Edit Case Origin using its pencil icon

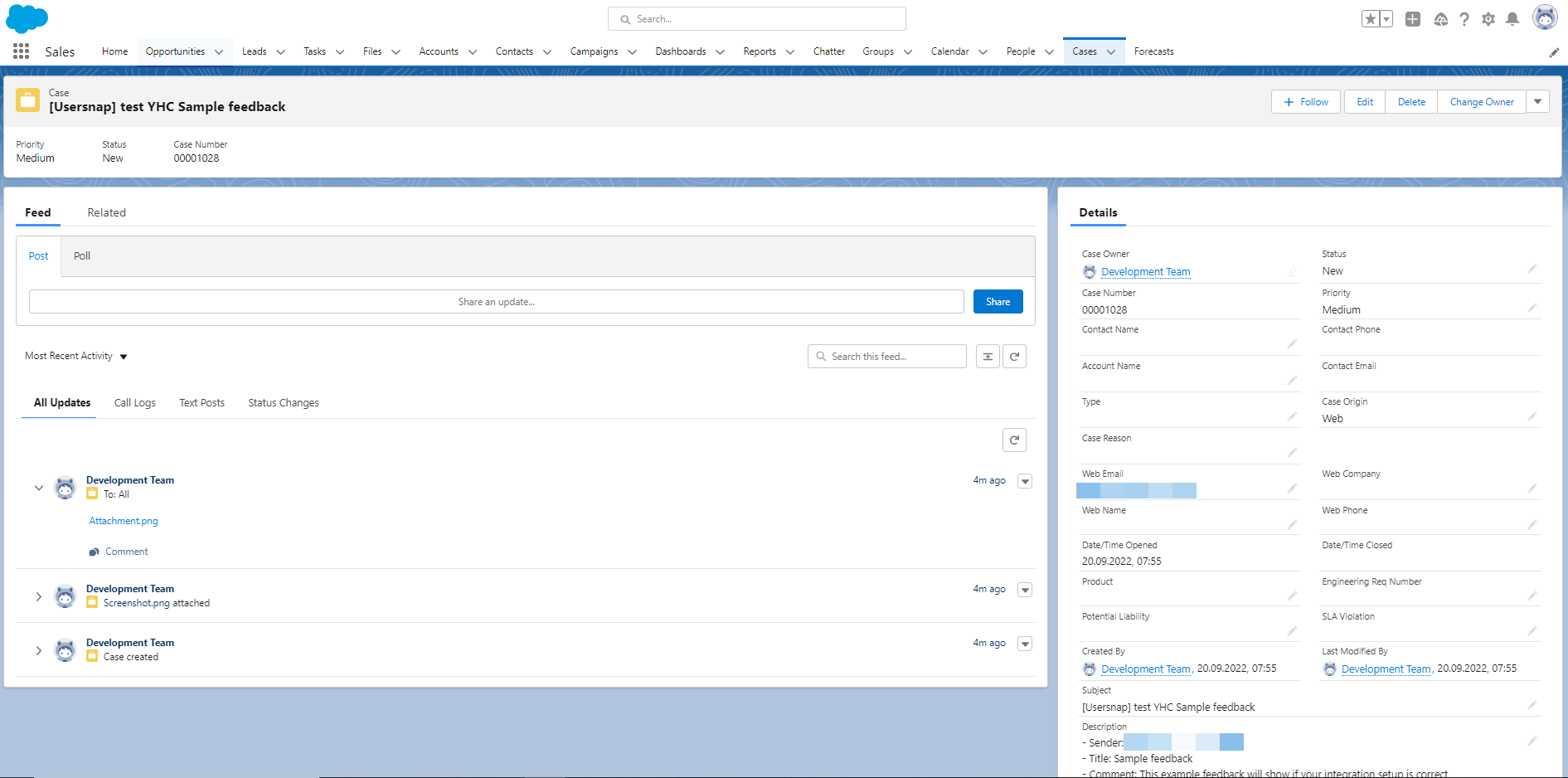[x=1532, y=416]
